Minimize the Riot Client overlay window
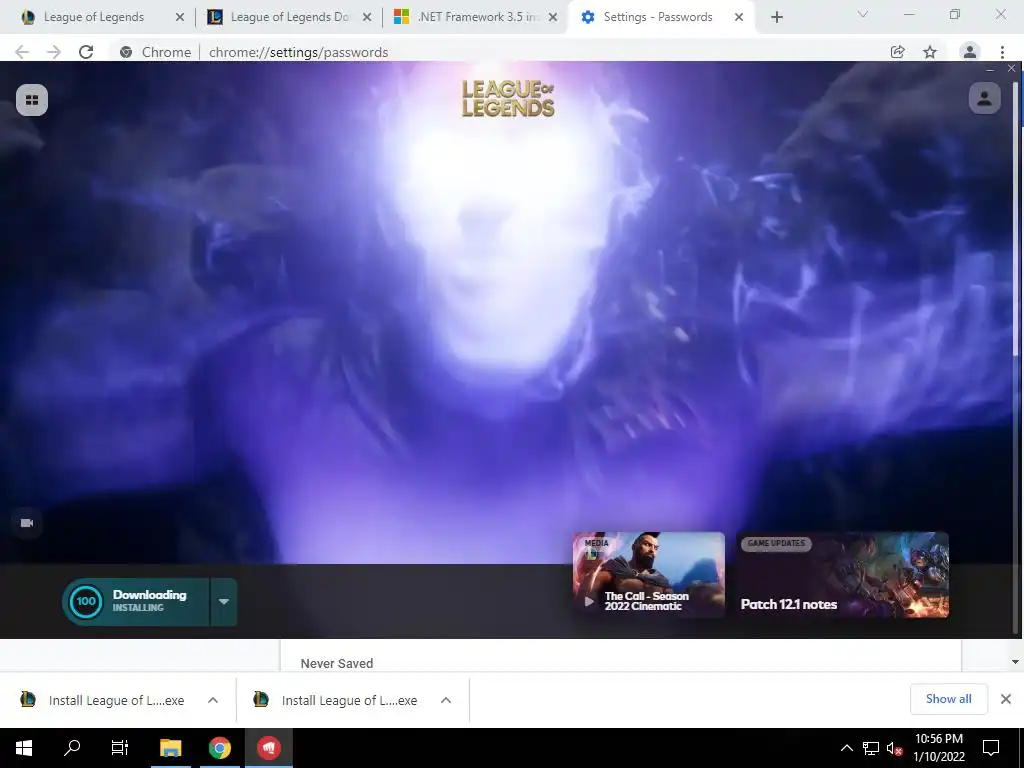The width and height of the screenshot is (1024, 768). (x=991, y=68)
